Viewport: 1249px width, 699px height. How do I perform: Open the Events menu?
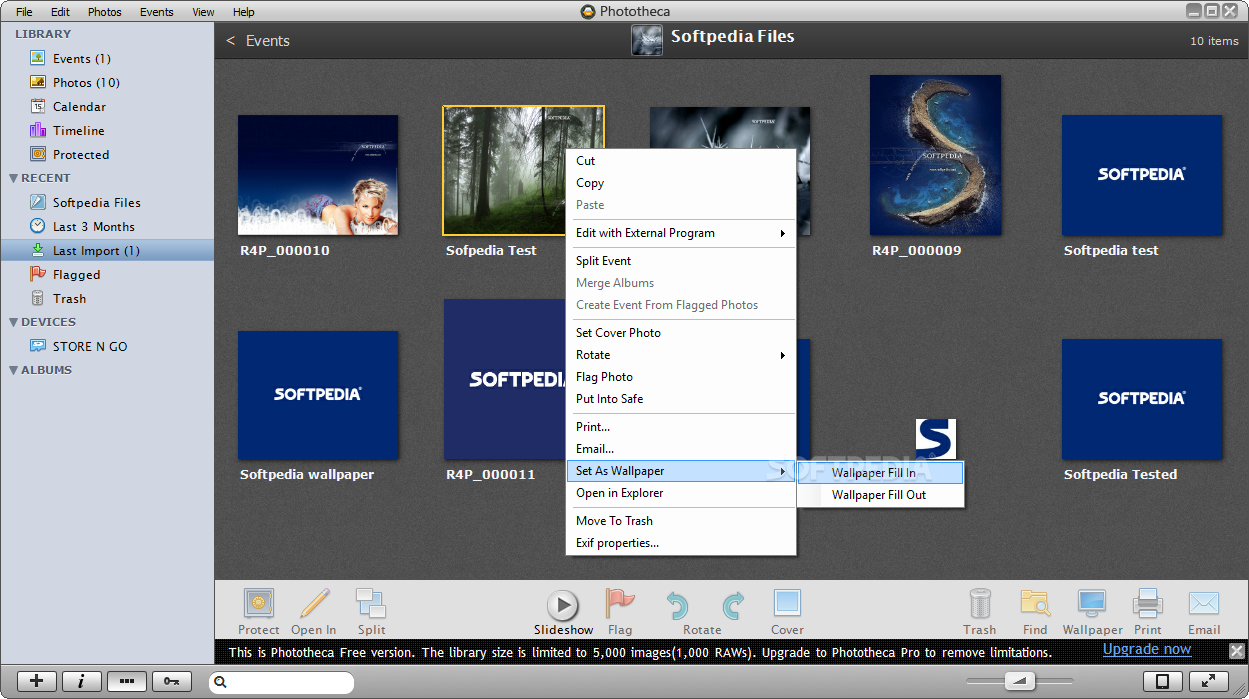[156, 12]
